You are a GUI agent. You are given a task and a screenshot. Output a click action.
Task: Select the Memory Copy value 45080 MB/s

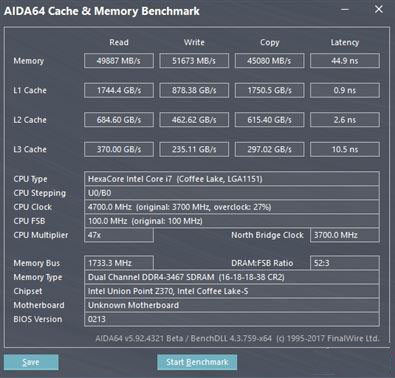(x=269, y=61)
